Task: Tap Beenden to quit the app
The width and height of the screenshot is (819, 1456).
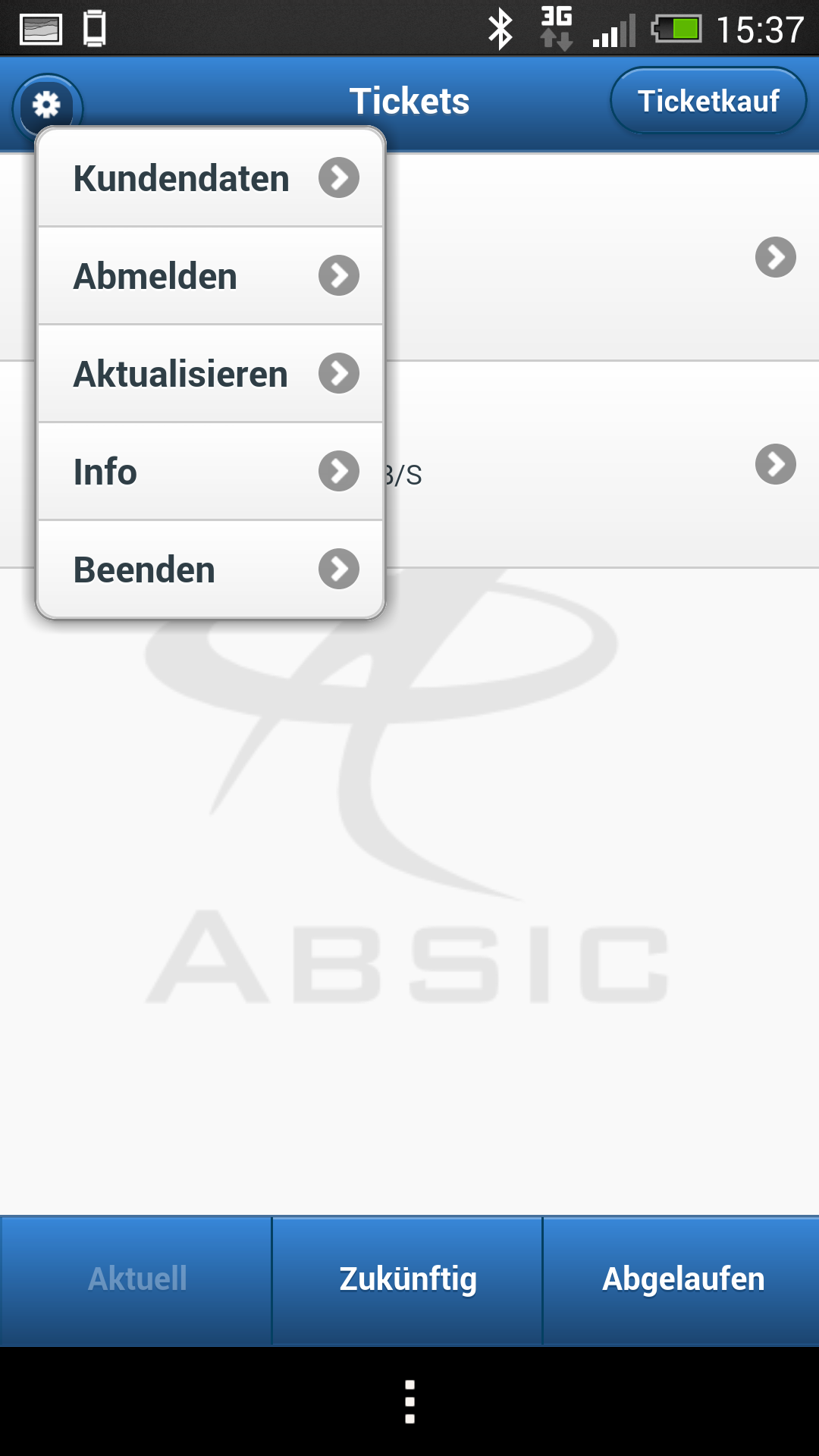Action: [x=144, y=570]
